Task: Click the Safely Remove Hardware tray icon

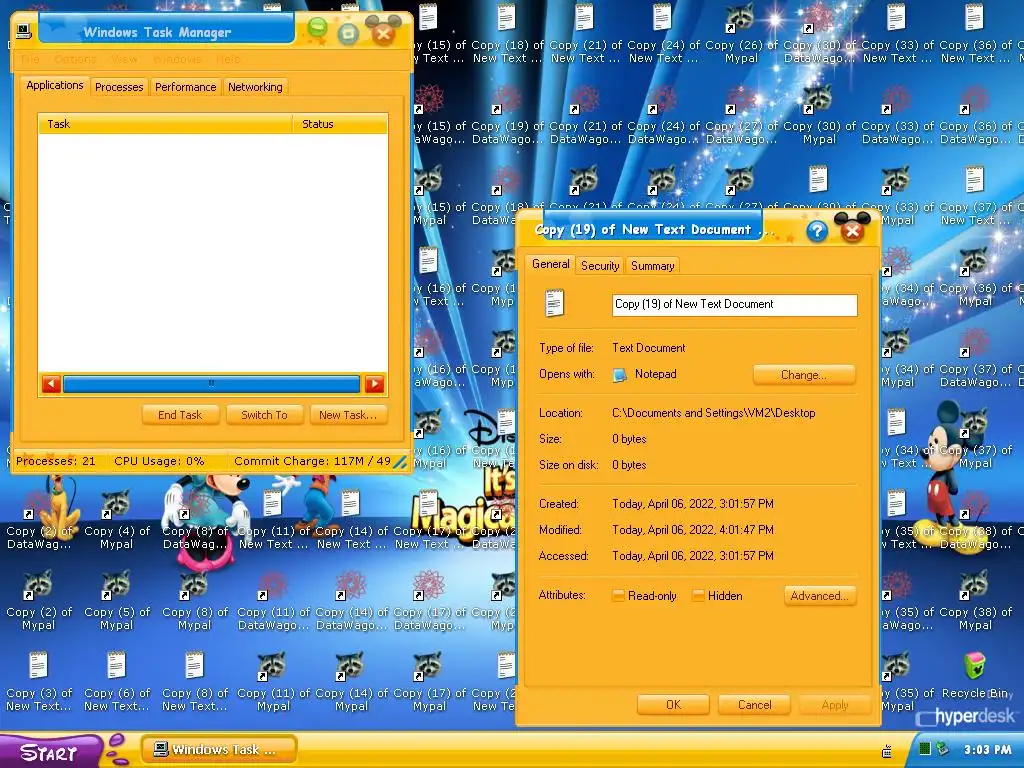Action: 942,749
